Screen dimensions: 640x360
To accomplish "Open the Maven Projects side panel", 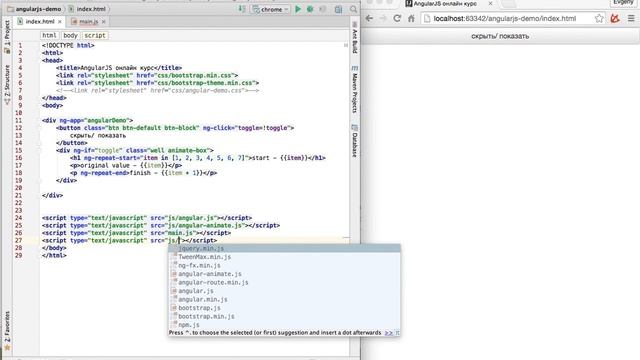I will pos(355,89).
